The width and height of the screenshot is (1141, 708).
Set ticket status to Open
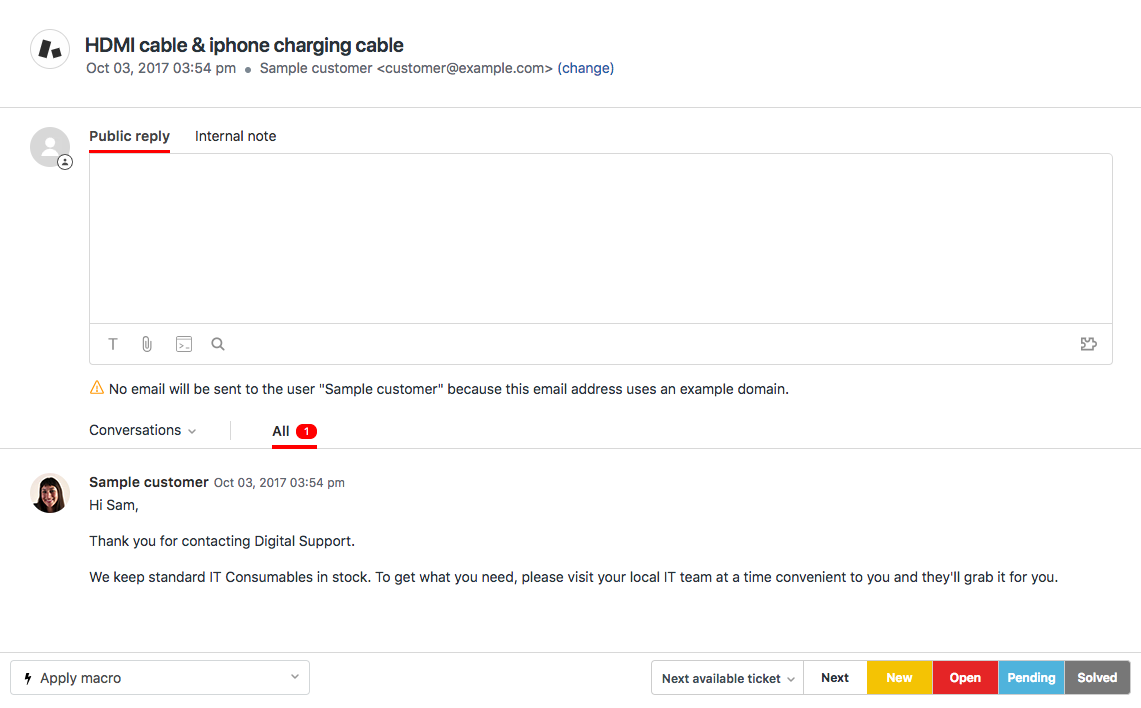point(965,678)
